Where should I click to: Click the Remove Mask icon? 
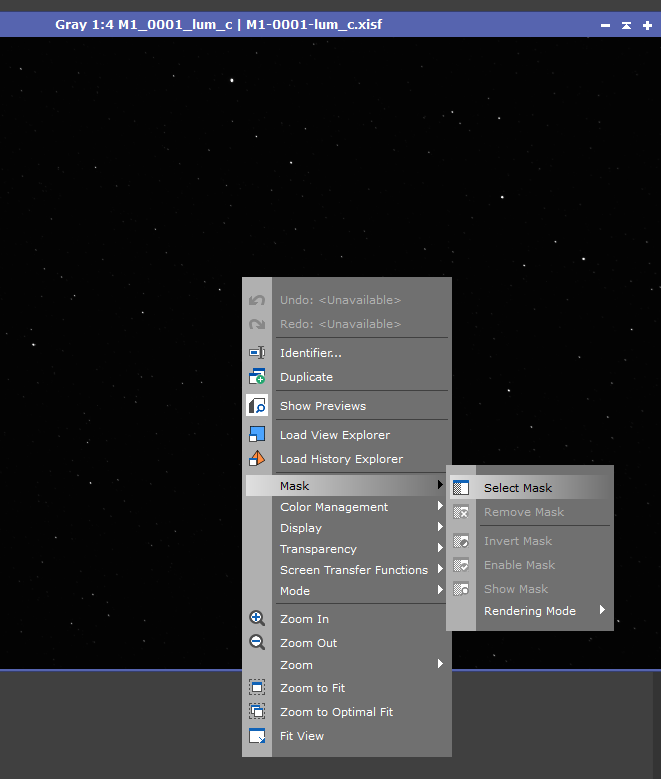point(461,512)
